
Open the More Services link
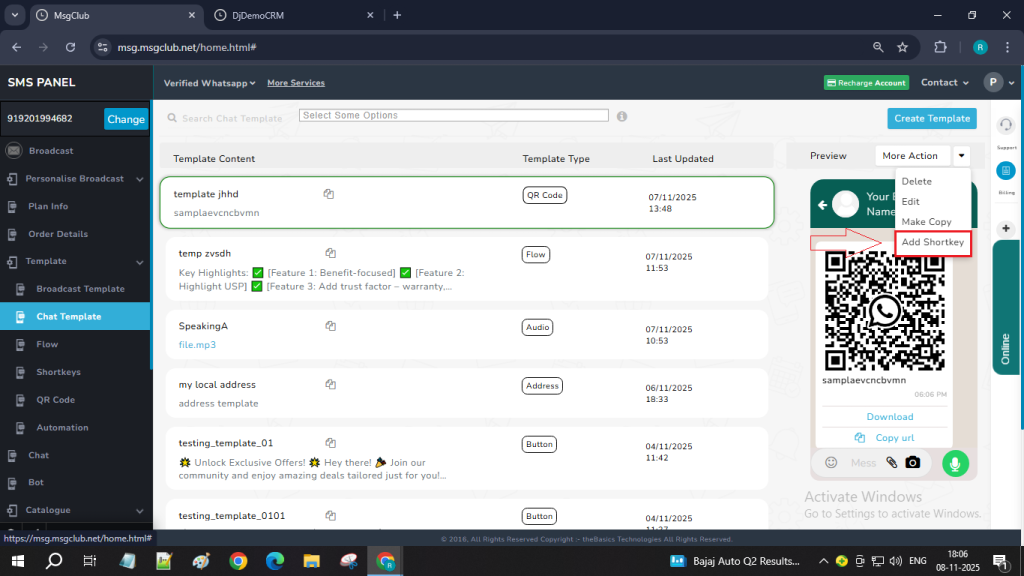click(295, 83)
